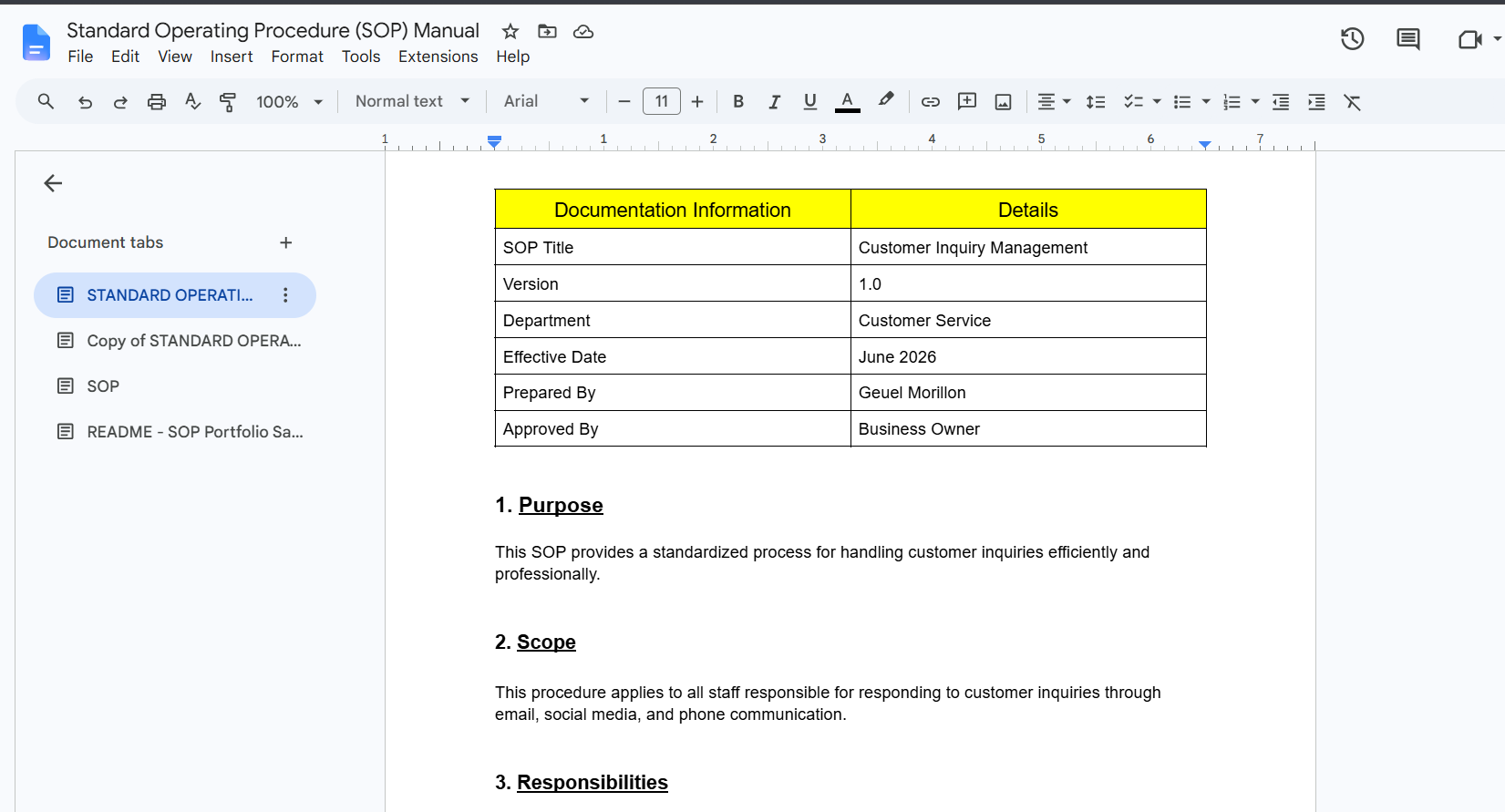Click the Customer Inquiry Management cell
The image size is (1505, 812).
coord(1028,247)
